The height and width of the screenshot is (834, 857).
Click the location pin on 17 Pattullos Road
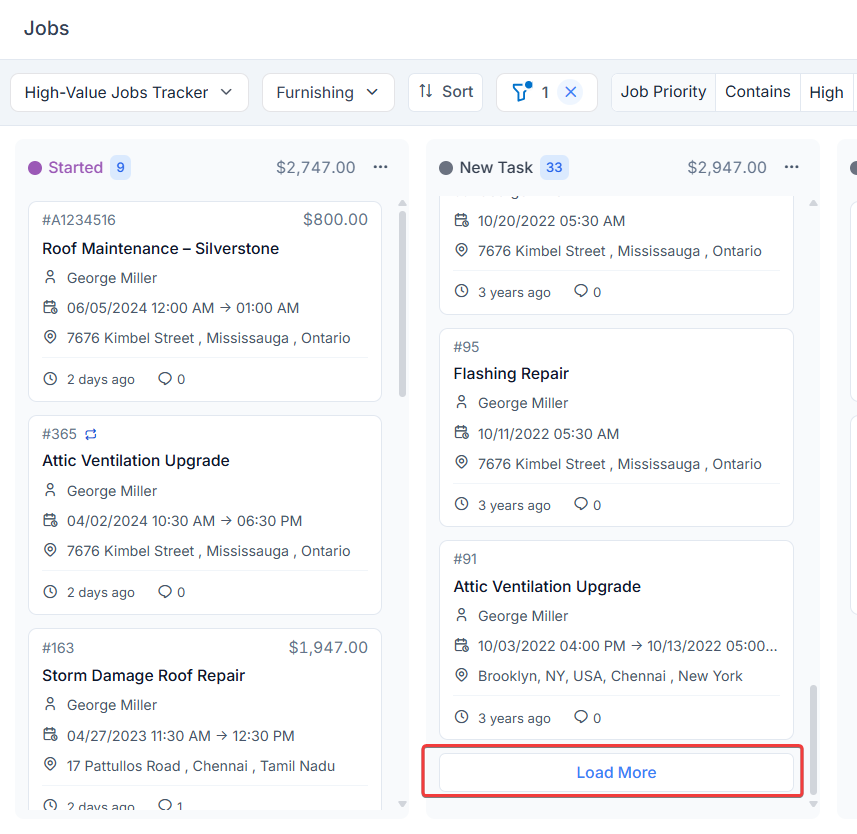[x=50, y=765]
